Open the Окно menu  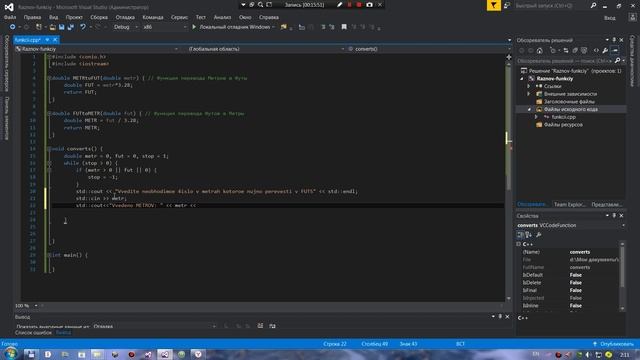pyautogui.click(x=245, y=17)
